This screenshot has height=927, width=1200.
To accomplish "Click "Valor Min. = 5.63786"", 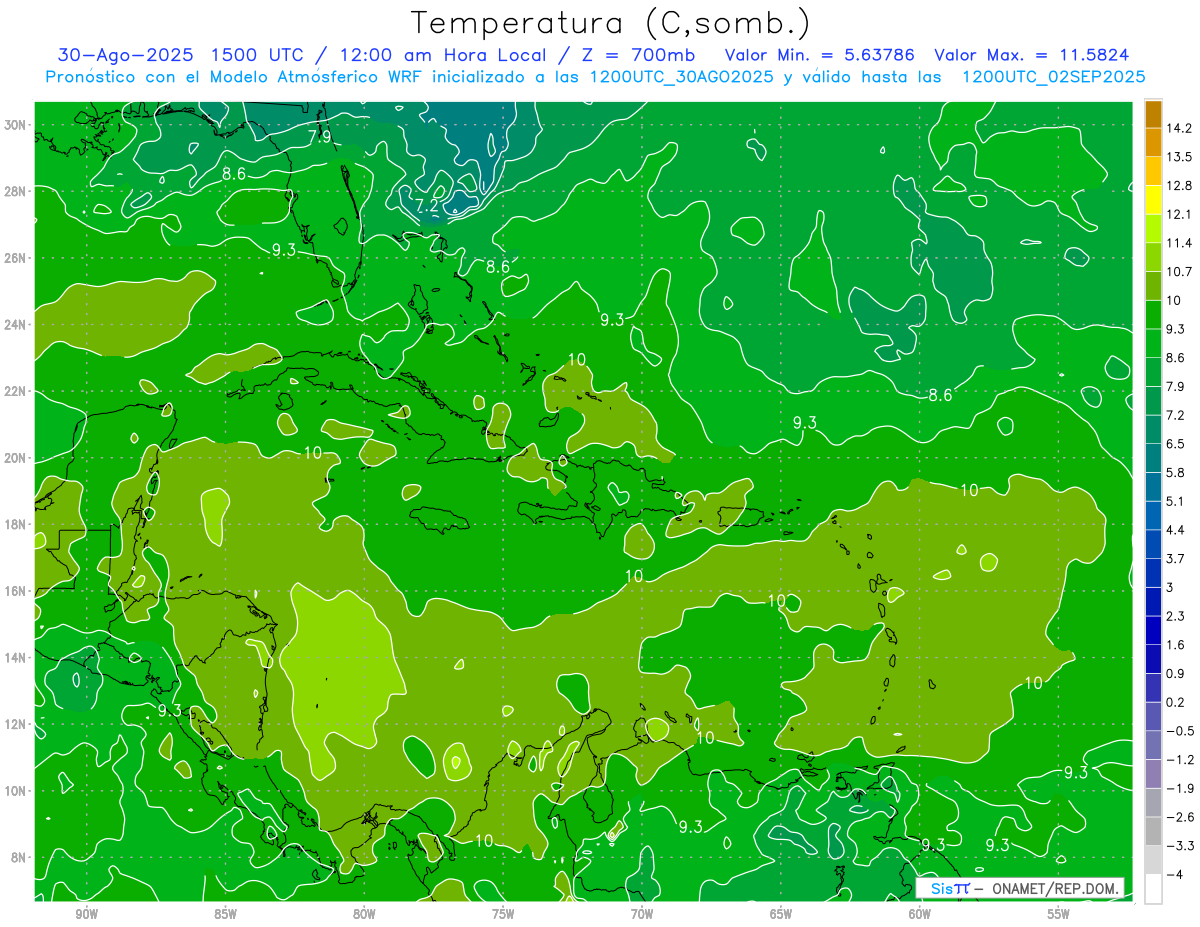I will (820, 55).
